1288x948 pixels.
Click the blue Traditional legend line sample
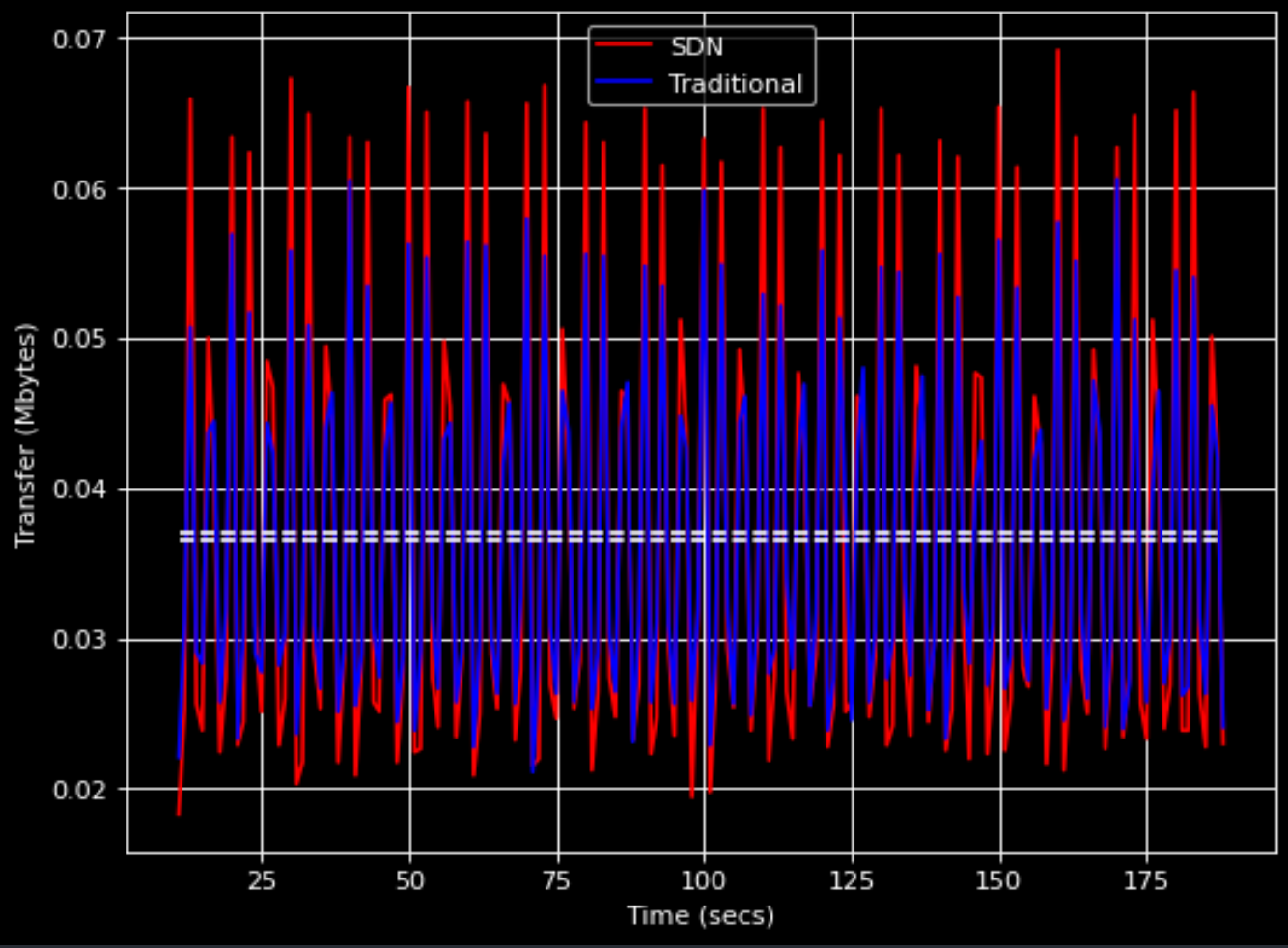pos(624,84)
